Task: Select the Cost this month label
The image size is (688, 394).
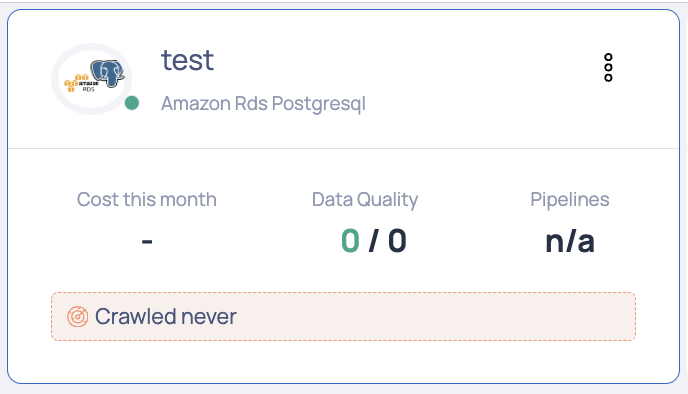Action: (147, 200)
